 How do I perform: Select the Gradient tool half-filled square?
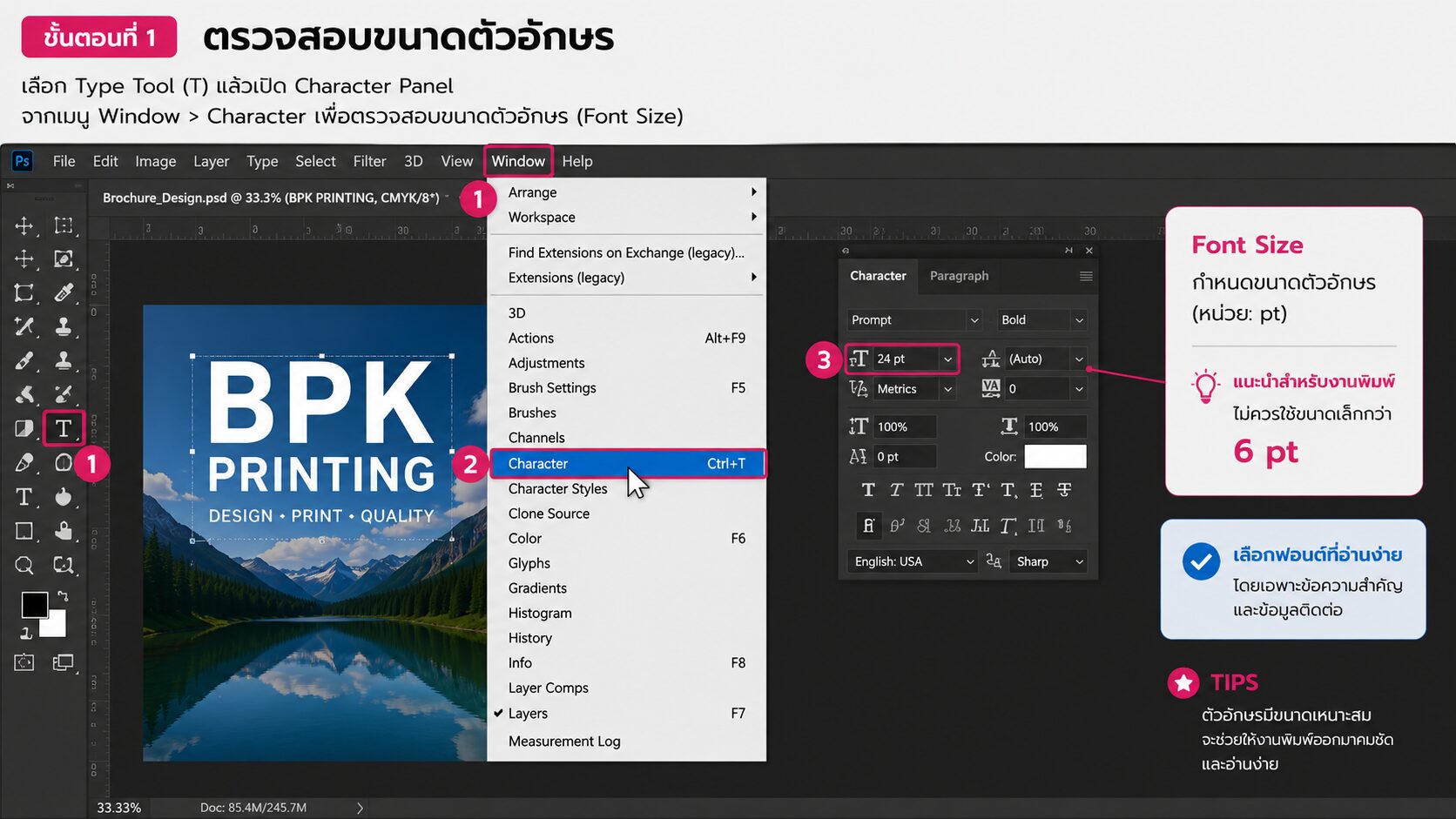click(24, 428)
